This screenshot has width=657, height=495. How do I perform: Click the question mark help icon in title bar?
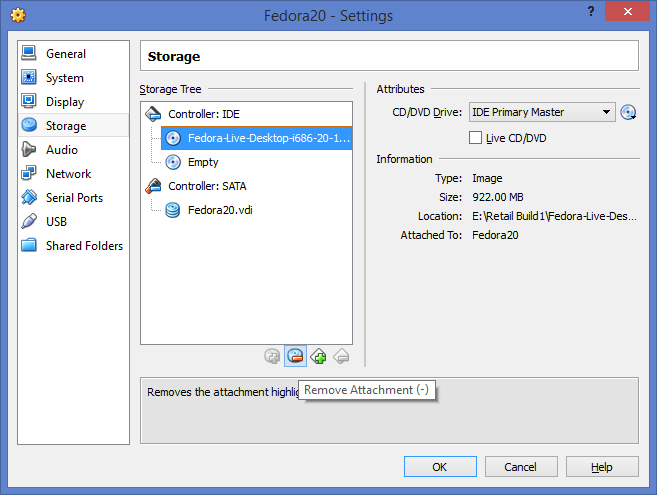coord(591,11)
